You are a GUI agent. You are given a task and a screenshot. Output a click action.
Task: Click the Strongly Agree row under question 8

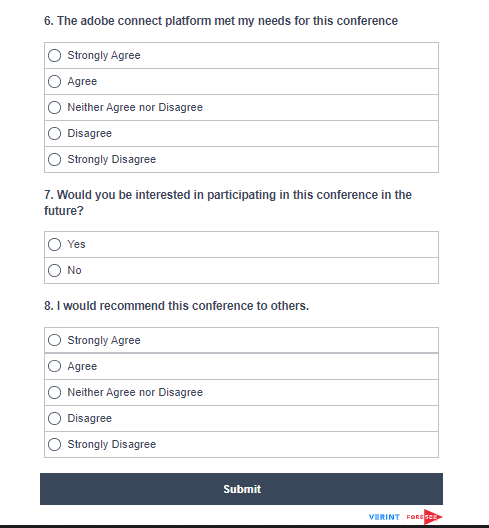(x=241, y=340)
